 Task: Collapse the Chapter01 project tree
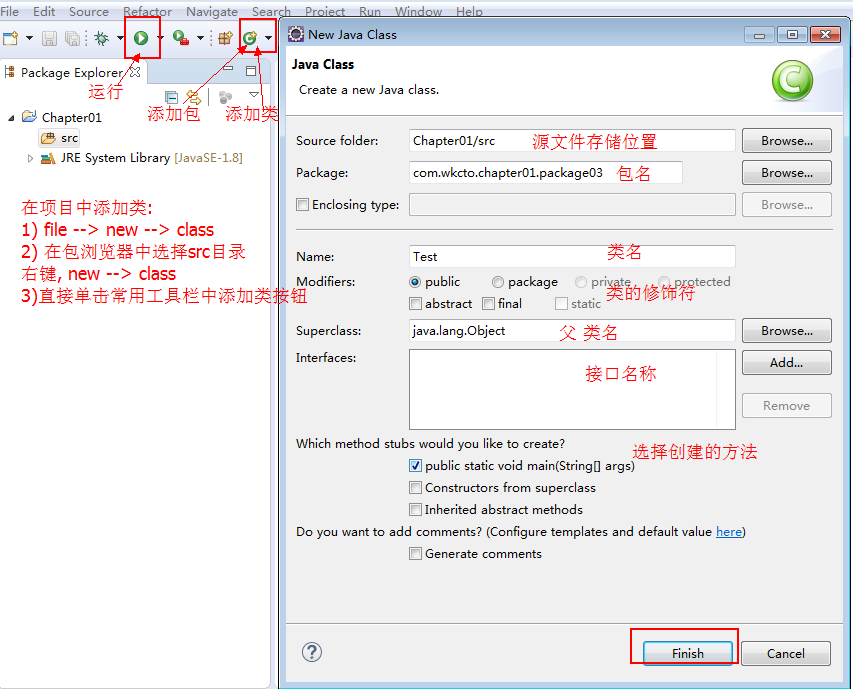click(12, 117)
